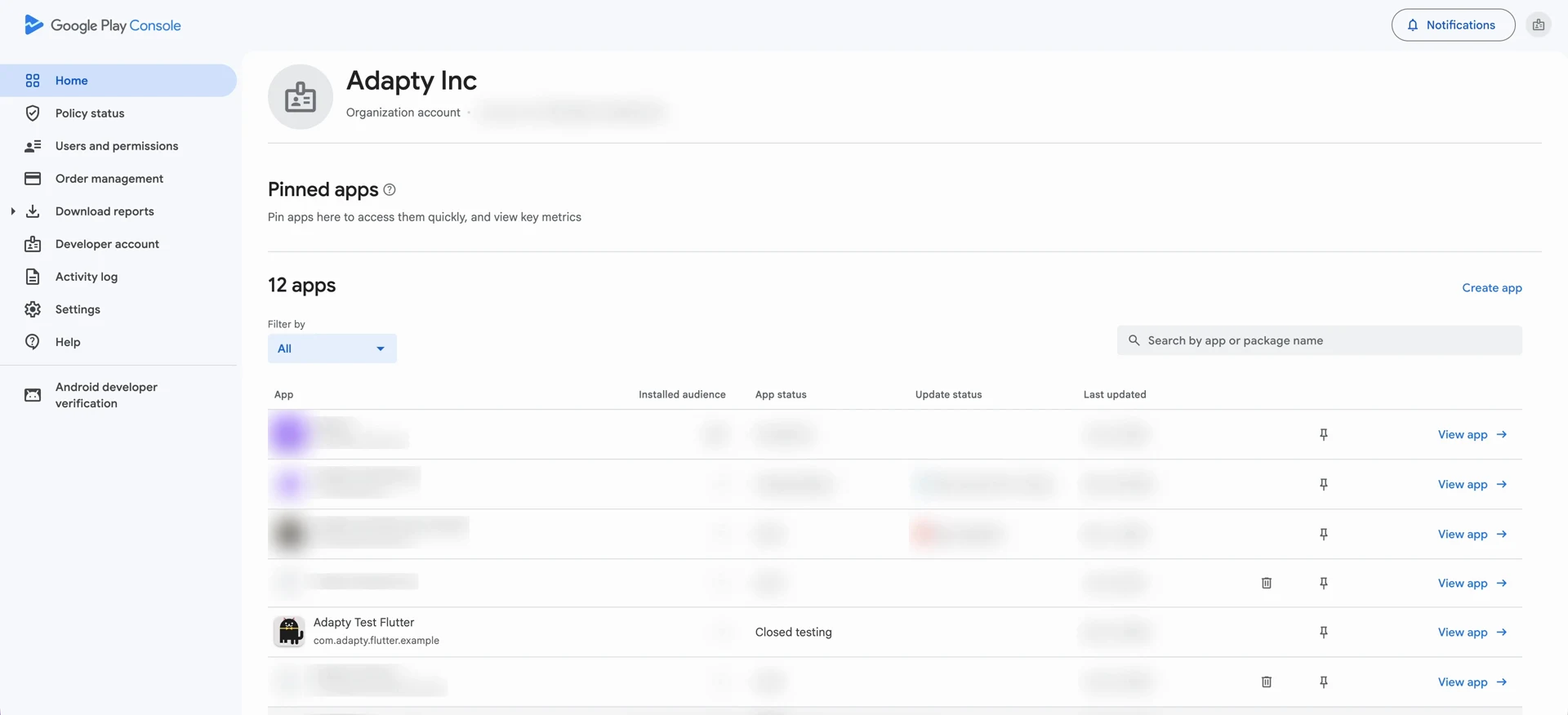Open the Notifications button
Image resolution: width=1568 pixels, height=715 pixels.
pyautogui.click(x=1453, y=25)
